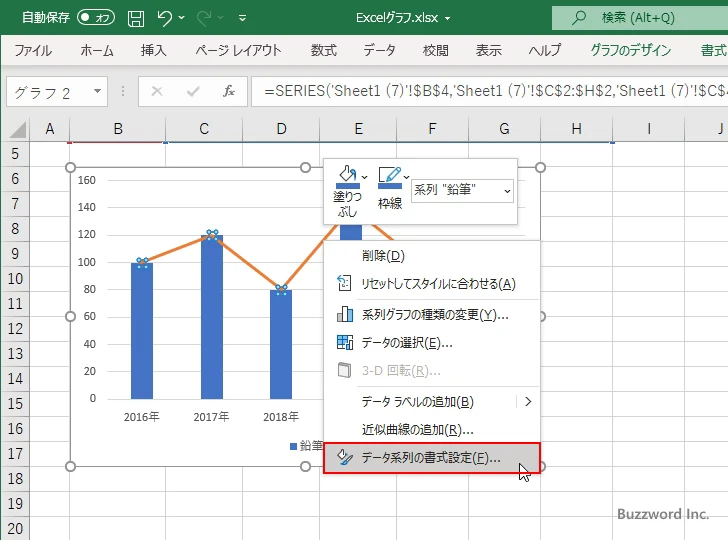This screenshot has width=728, height=540.
Task: Open the Undo history dropdown arrow
Action: [182, 18]
